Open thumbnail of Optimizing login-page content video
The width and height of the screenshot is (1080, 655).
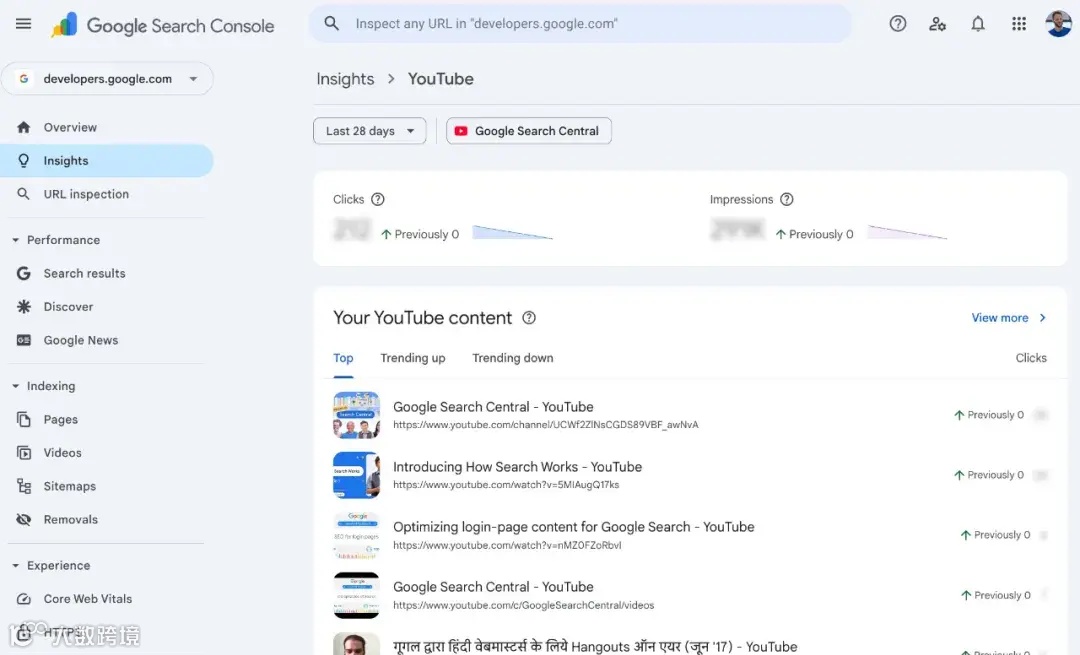coord(356,535)
